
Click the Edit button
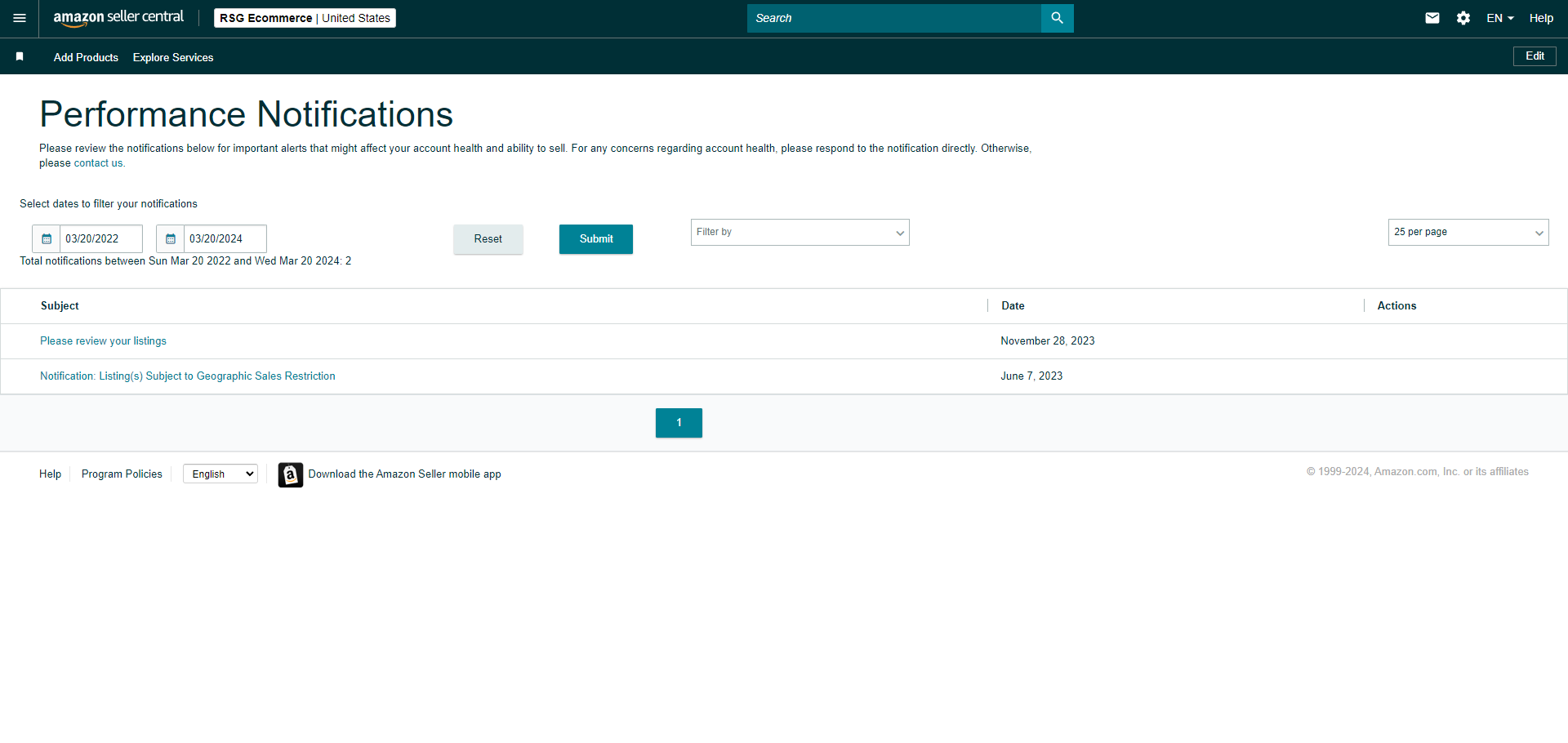point(1535,56)
